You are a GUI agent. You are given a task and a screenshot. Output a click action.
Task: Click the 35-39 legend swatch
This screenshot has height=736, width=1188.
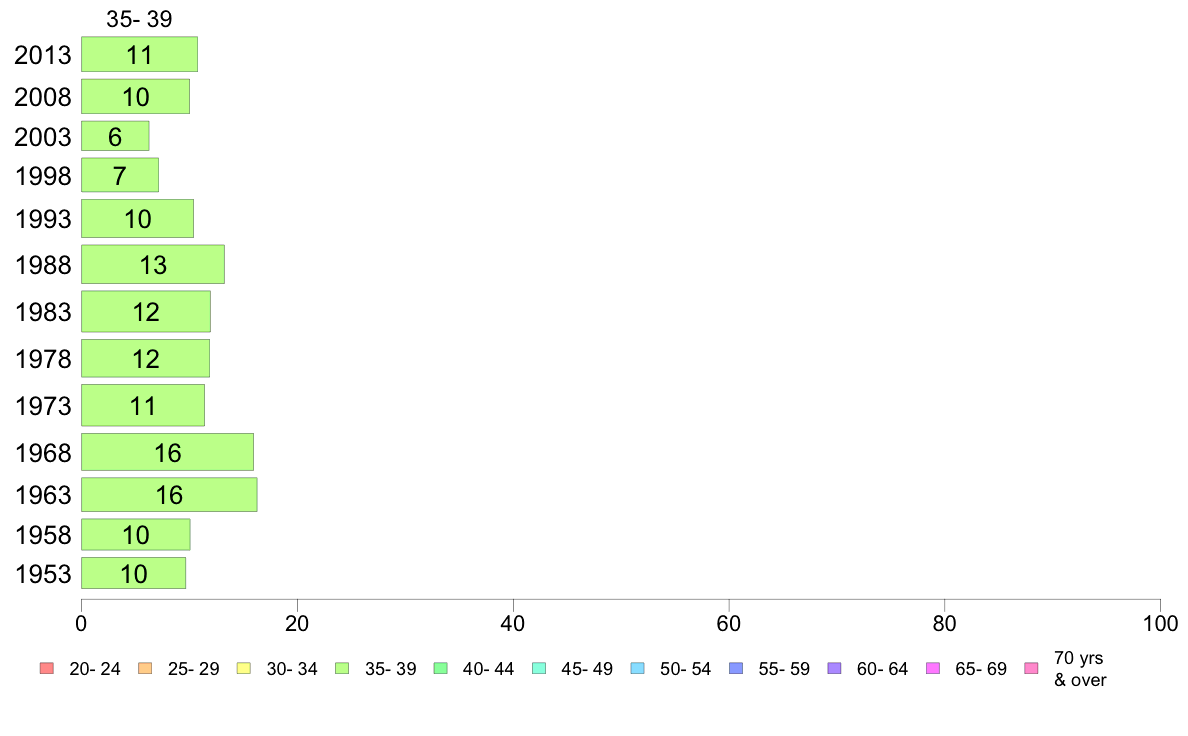point(342,669)
